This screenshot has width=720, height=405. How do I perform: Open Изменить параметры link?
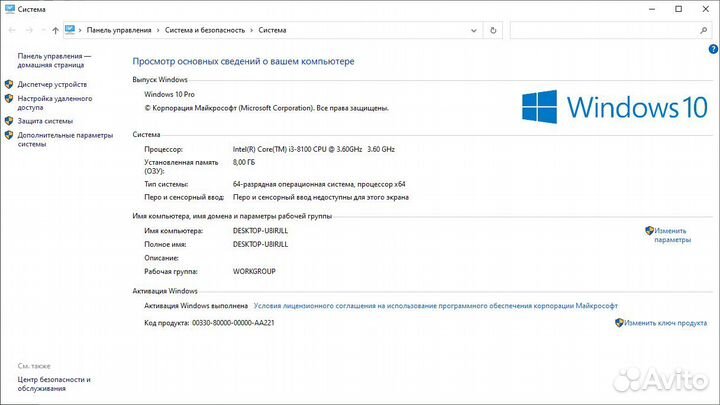672,235
